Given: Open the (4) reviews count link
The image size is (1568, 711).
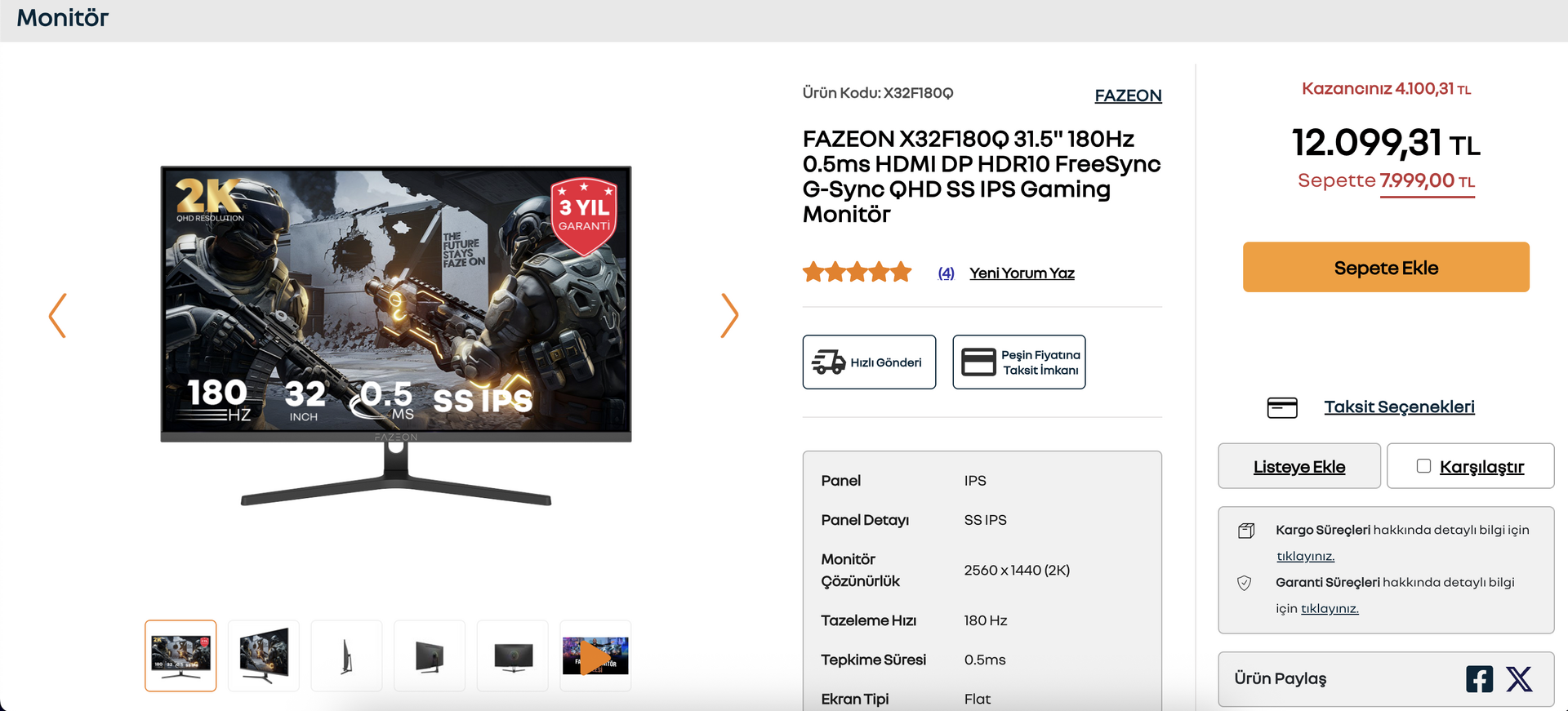Looking at the screenshot, I should pos(946,273).
